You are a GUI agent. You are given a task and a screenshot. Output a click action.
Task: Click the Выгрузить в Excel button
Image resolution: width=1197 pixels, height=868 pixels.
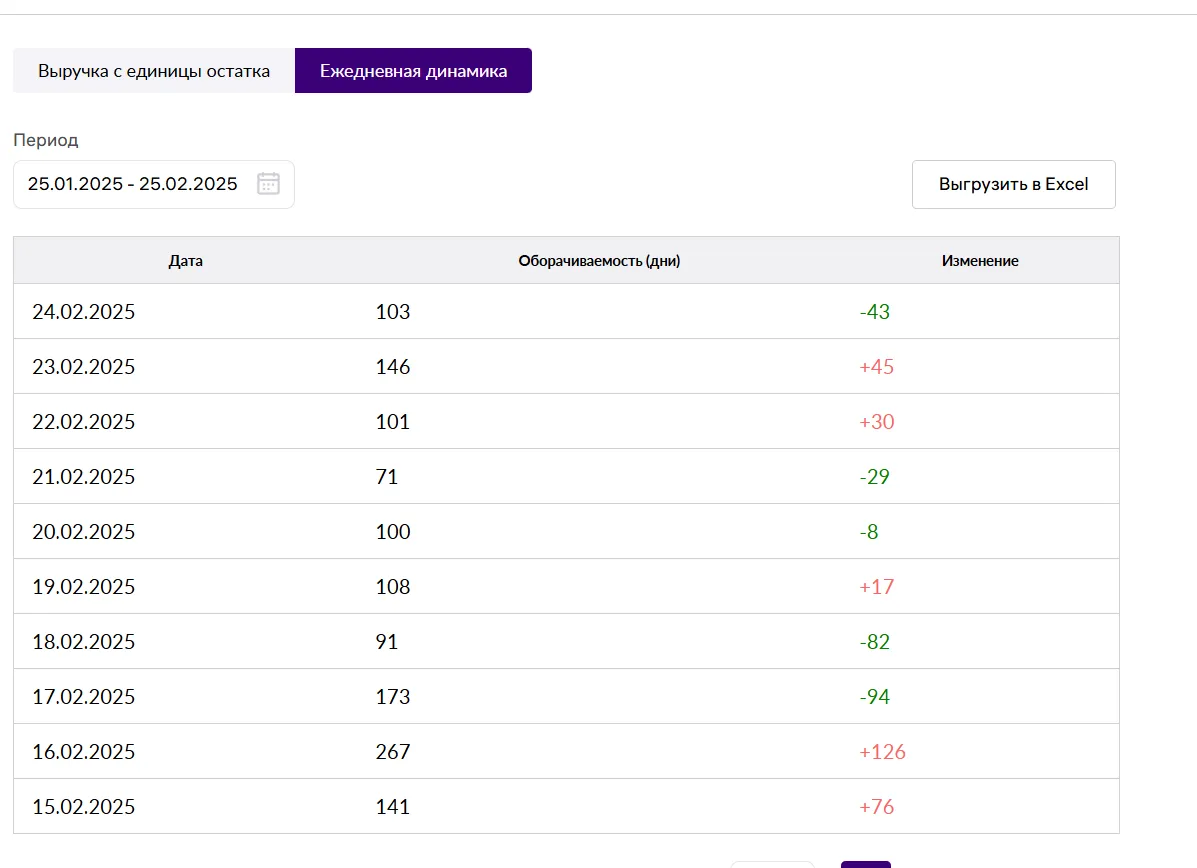pos(1013,184)
